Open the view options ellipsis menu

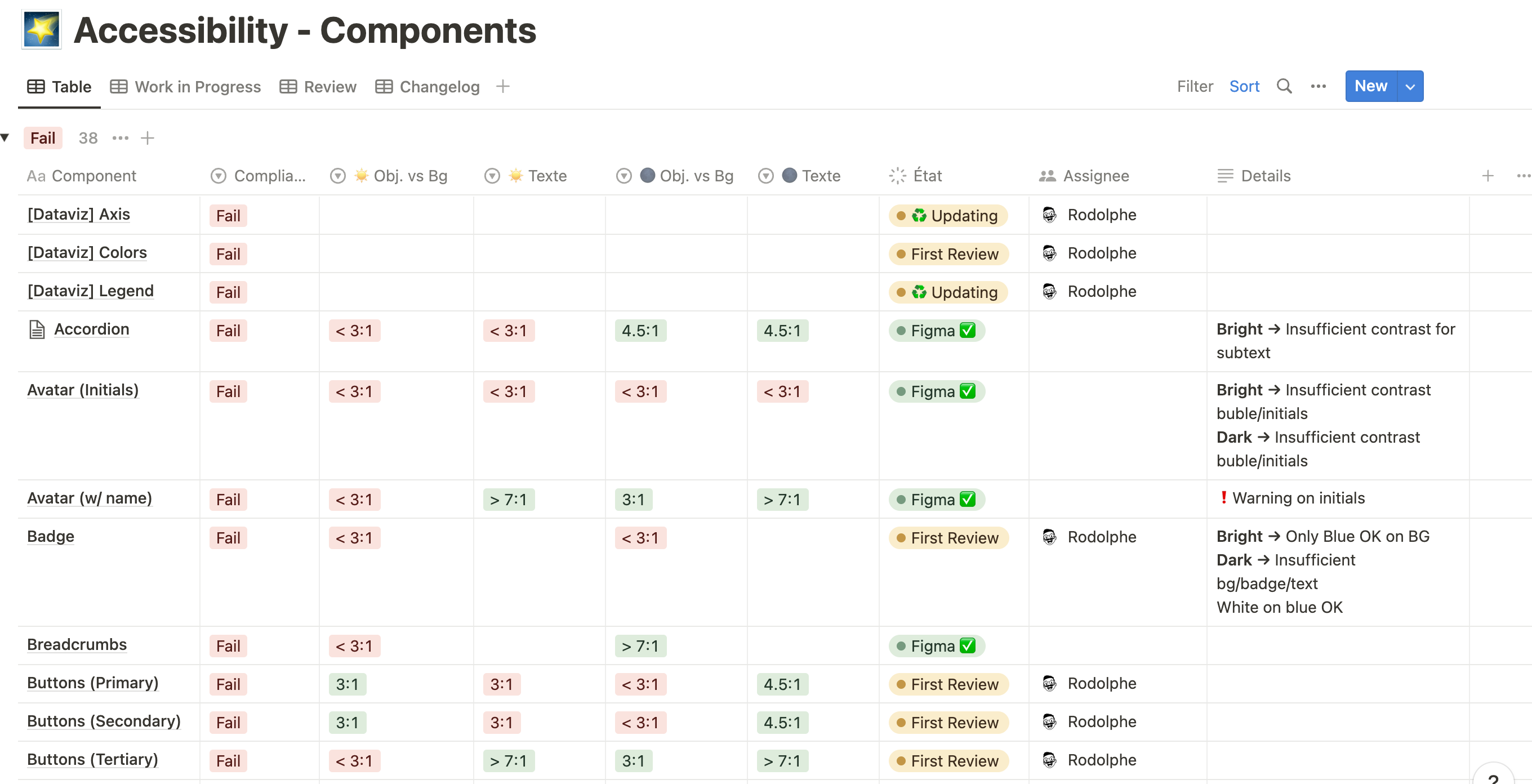coord(1318,86)
